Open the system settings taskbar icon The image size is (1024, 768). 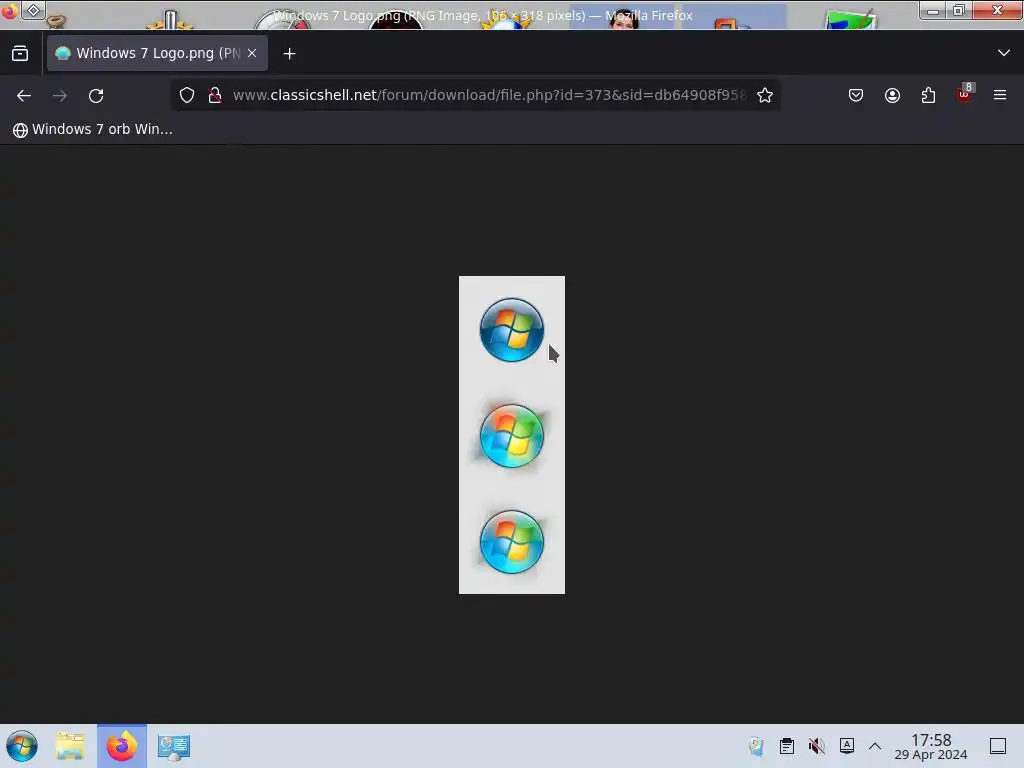pyautogui.click(x=174, y=746)
